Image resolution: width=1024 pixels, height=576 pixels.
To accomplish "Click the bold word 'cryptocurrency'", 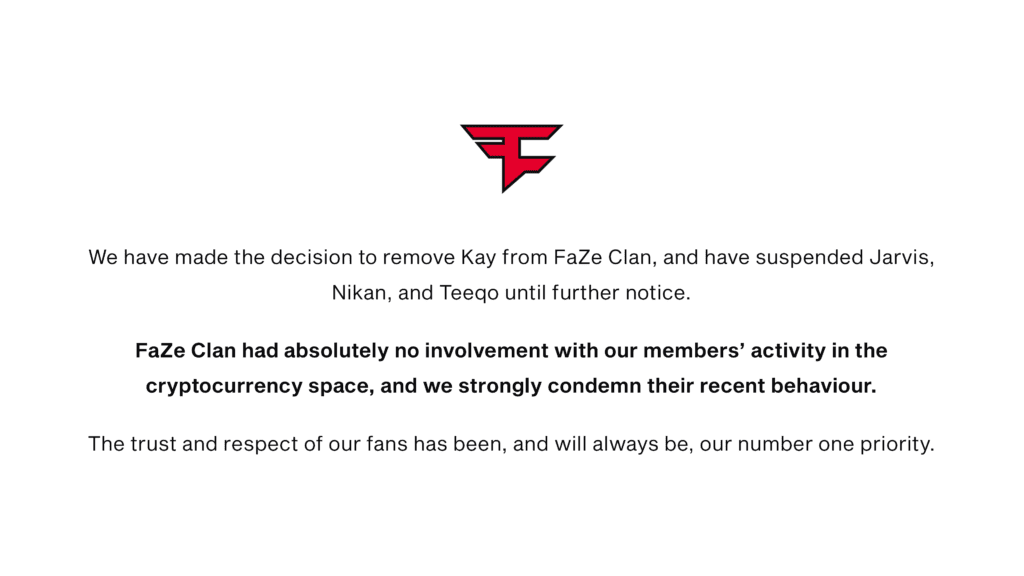I will tap(220, 387).
